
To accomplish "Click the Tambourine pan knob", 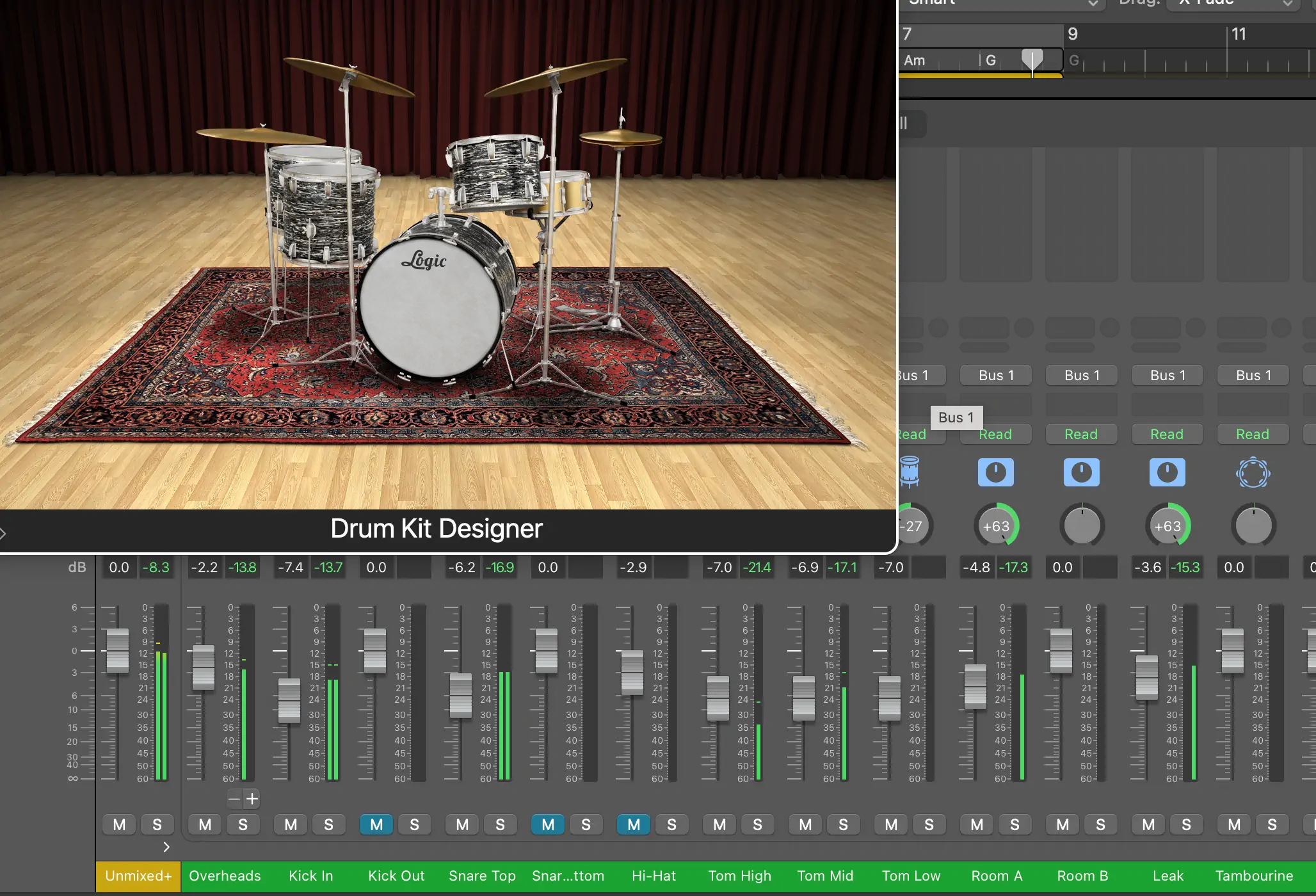I will pos(1253,526).
